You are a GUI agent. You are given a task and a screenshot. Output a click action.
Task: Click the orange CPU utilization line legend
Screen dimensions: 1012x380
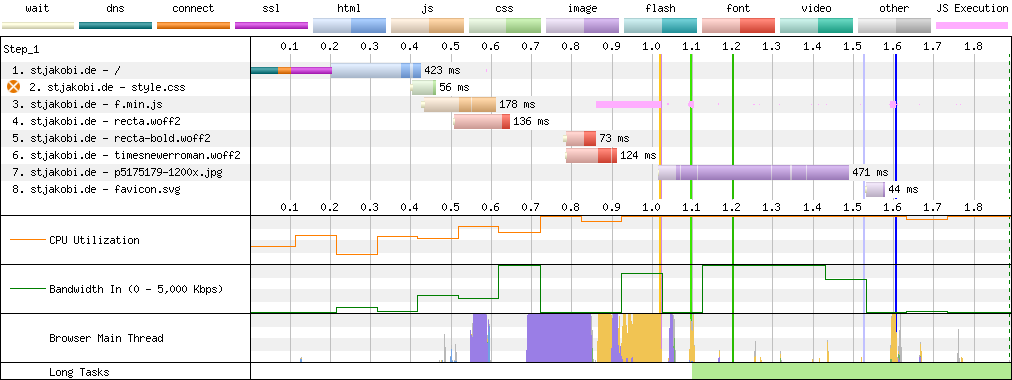[x=28, y=240]
